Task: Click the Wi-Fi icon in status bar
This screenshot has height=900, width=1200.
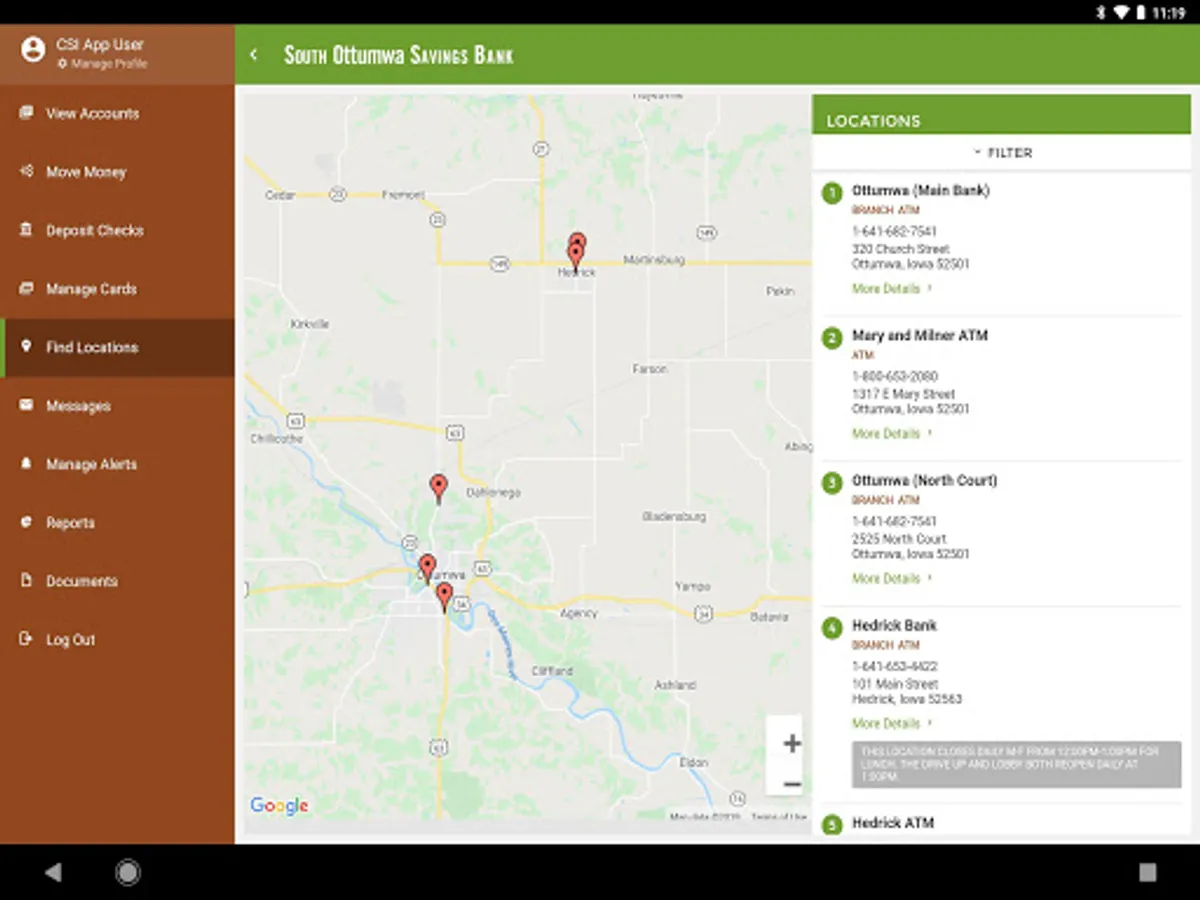Action: 1120,12
